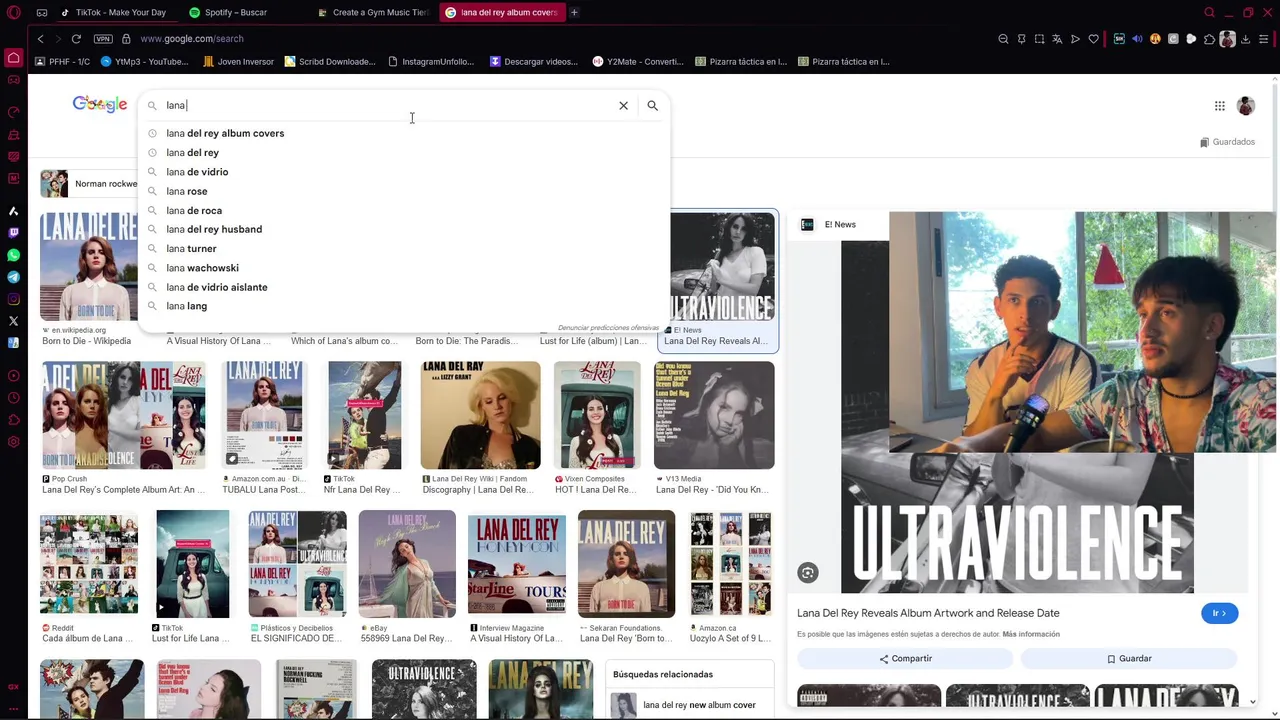Choose suggestion 'lana de vidrio'
The width and height of the screenshot is (1280, 720).
[x=404, y=172]
